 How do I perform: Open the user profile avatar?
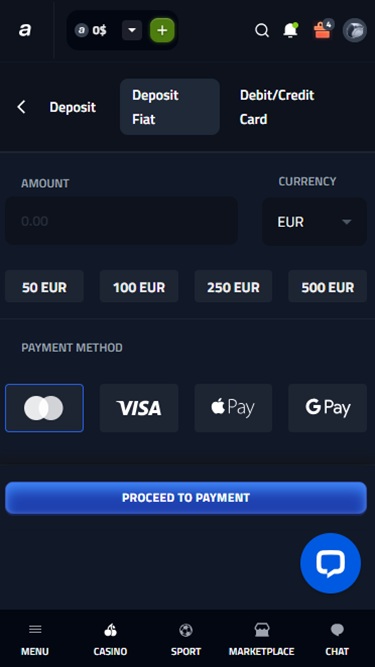tap(355, 30)
